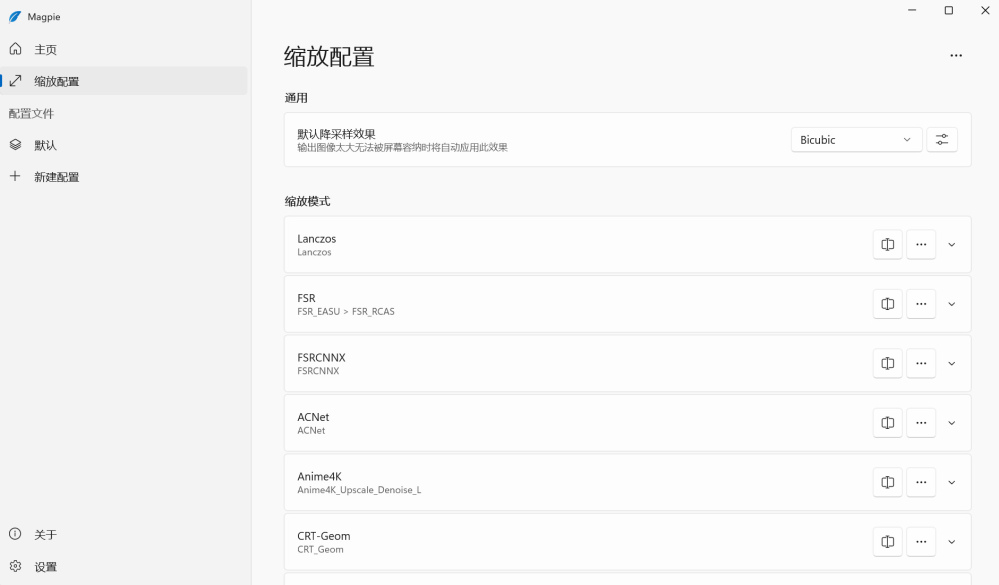Click the FSR row's rename icon
This screenshot has width=999, height=585.
click(888, 304)
